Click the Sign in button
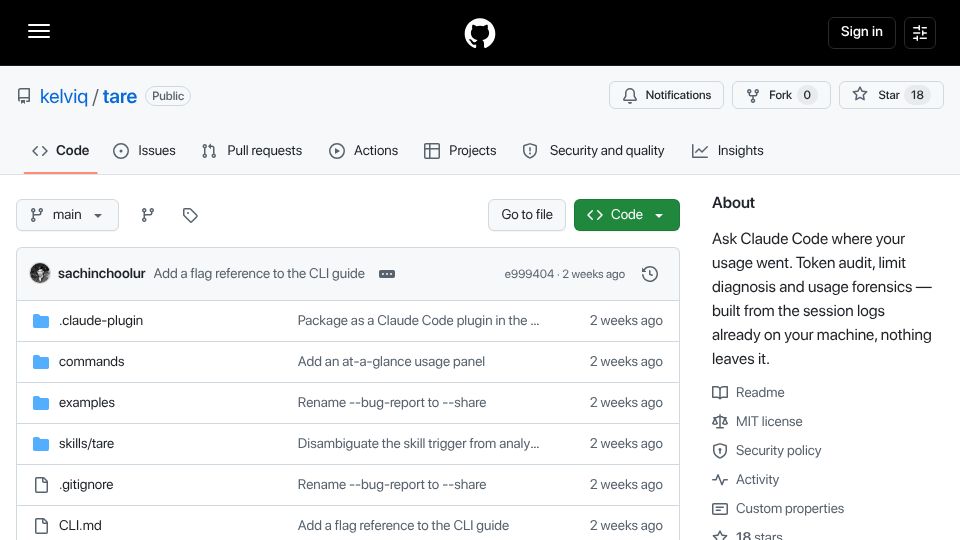 tap(861, 32)
